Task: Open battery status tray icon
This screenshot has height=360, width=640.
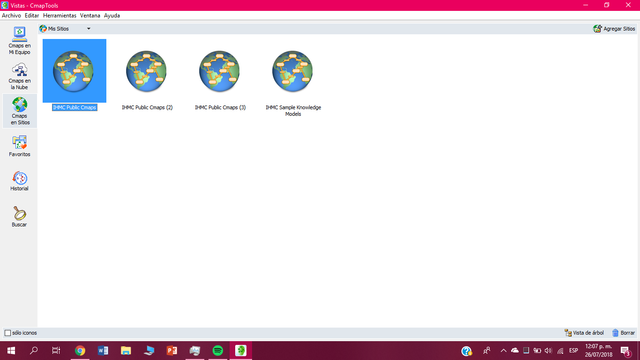Action: pos(537,351)
